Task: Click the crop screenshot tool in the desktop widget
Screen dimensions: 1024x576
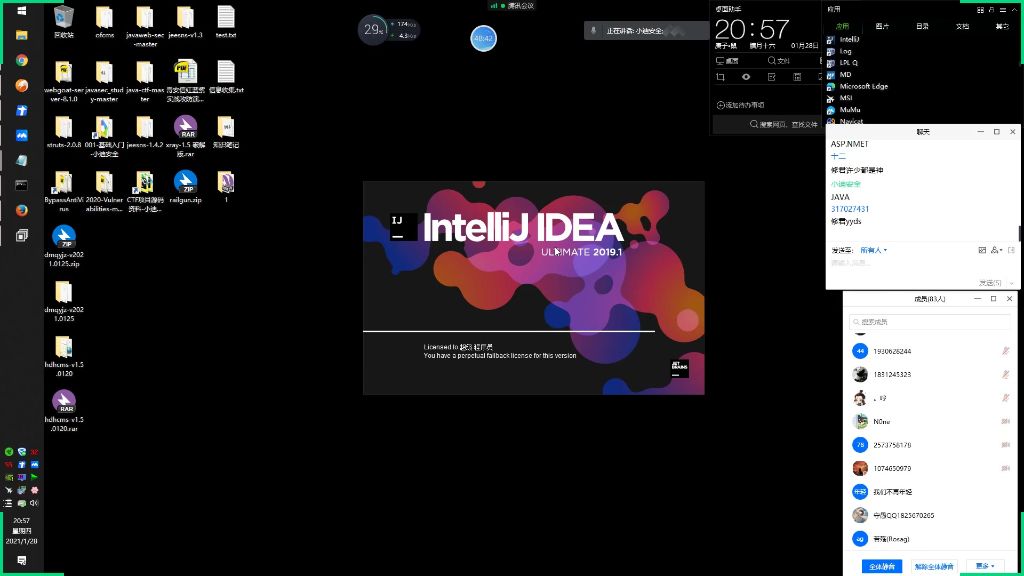Action: pos(720,77)
